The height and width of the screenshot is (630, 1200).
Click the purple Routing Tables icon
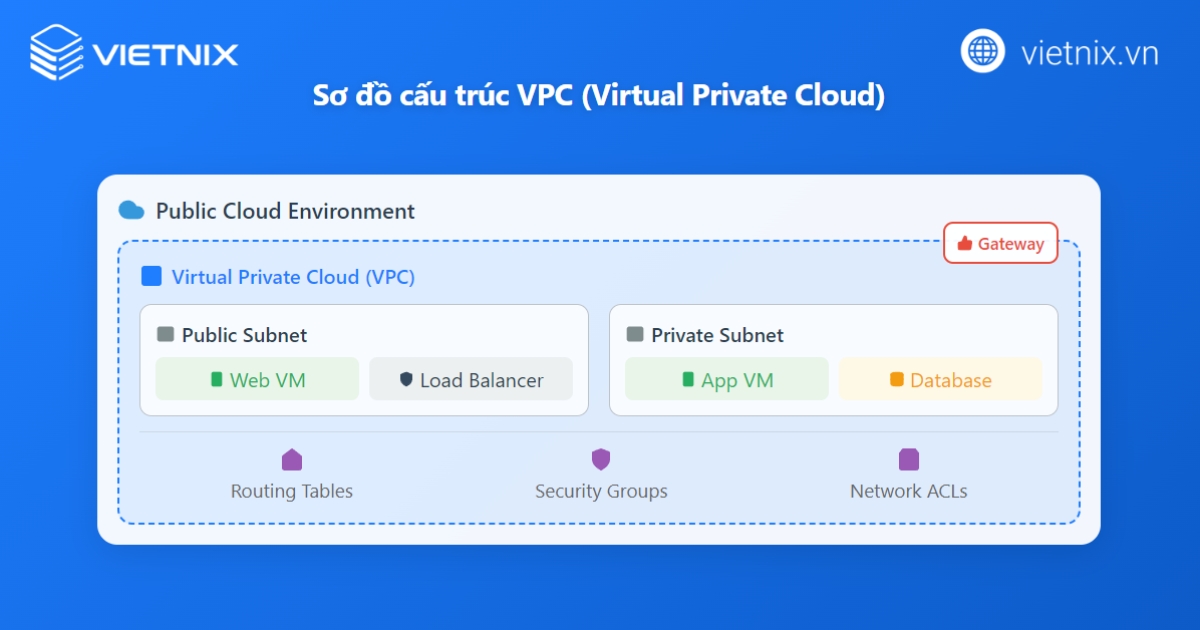coord(292,460)
